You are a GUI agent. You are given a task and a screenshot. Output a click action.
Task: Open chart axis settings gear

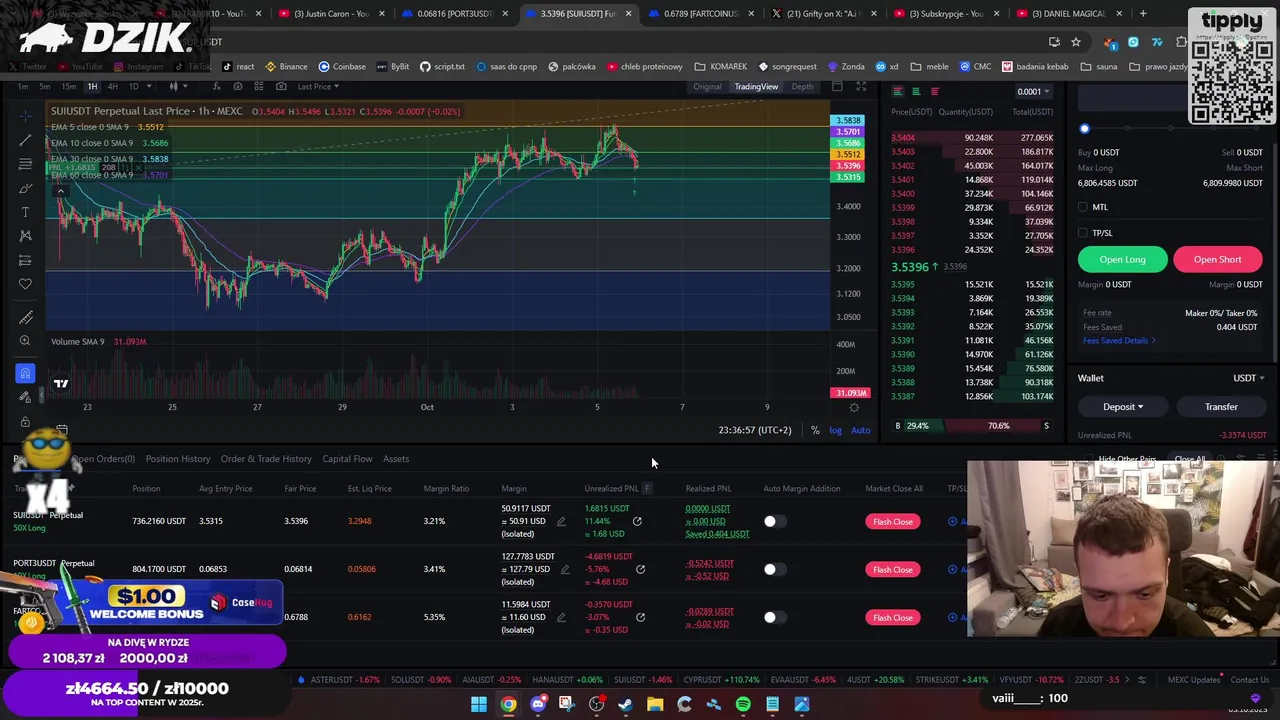(x=854, y=407)
